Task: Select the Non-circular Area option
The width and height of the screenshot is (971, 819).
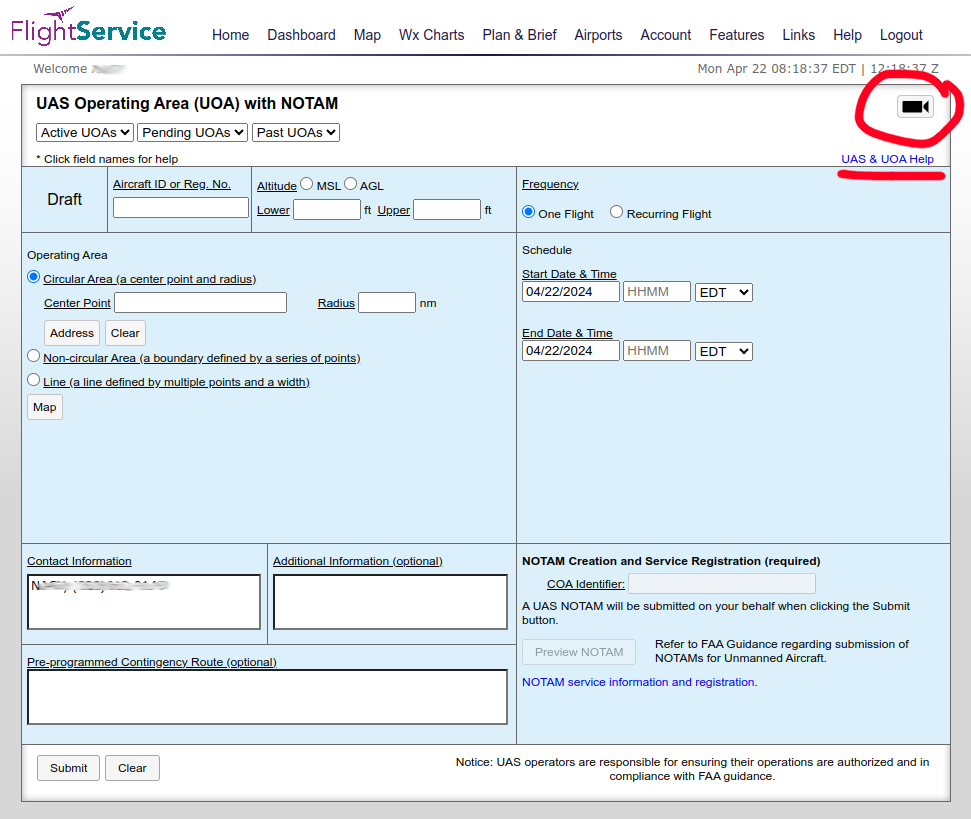Action: click(x=33, y=355)
